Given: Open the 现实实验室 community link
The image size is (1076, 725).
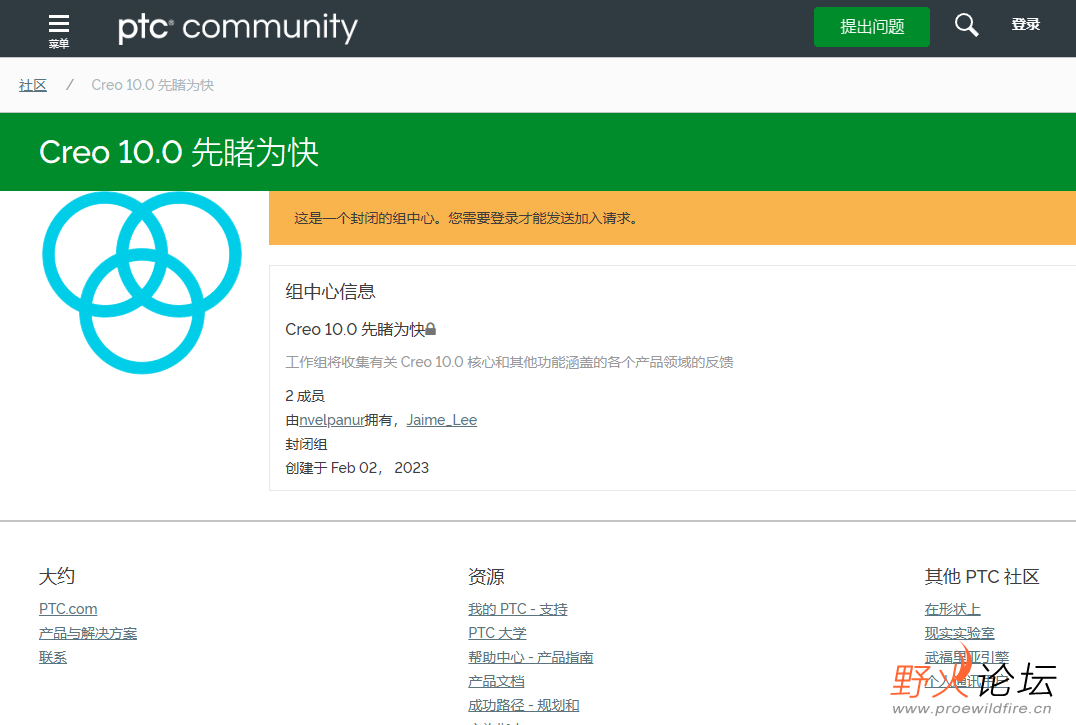Looking at the screenshot, I should 959,633.
